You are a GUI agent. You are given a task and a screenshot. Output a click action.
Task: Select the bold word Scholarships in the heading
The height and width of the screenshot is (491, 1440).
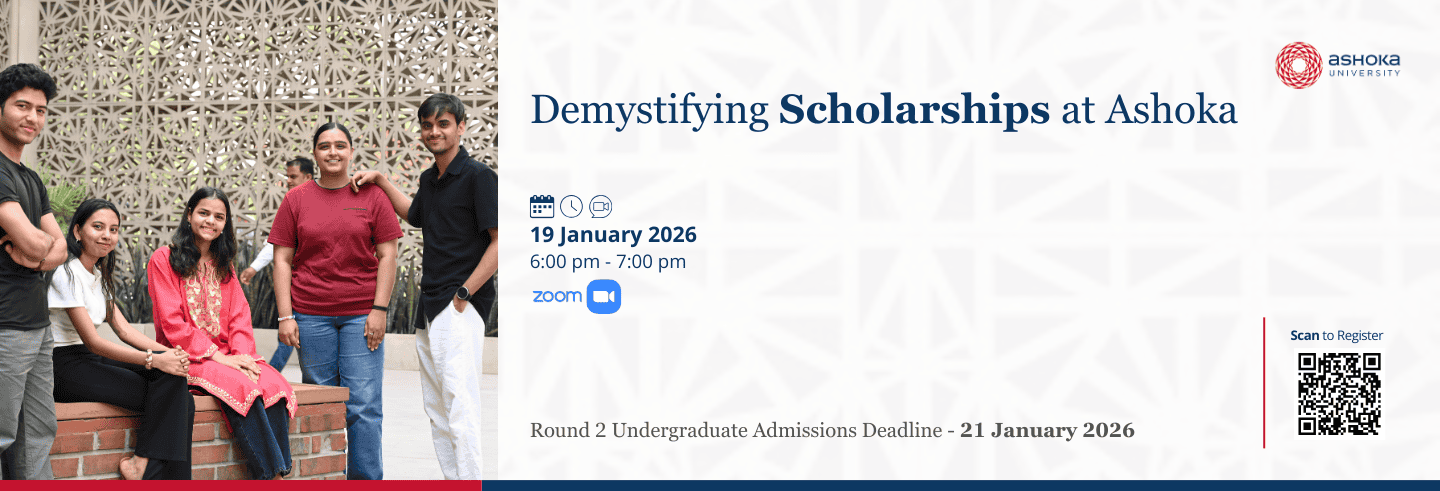[x=914, y=110]
